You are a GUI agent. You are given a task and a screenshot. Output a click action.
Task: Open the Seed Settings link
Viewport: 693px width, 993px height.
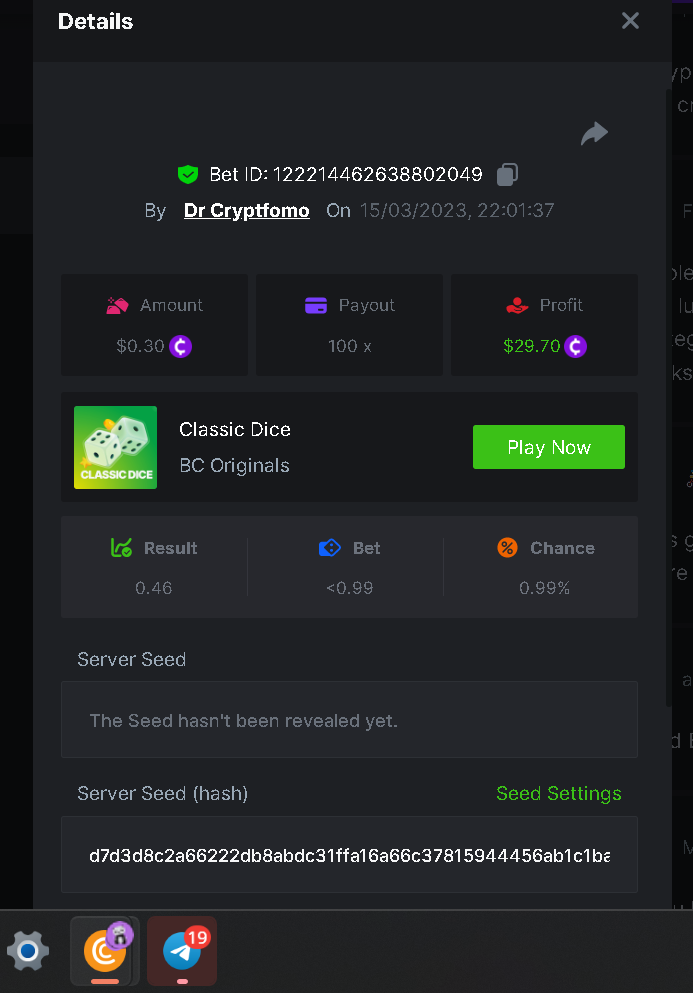(x=558, y=793)
